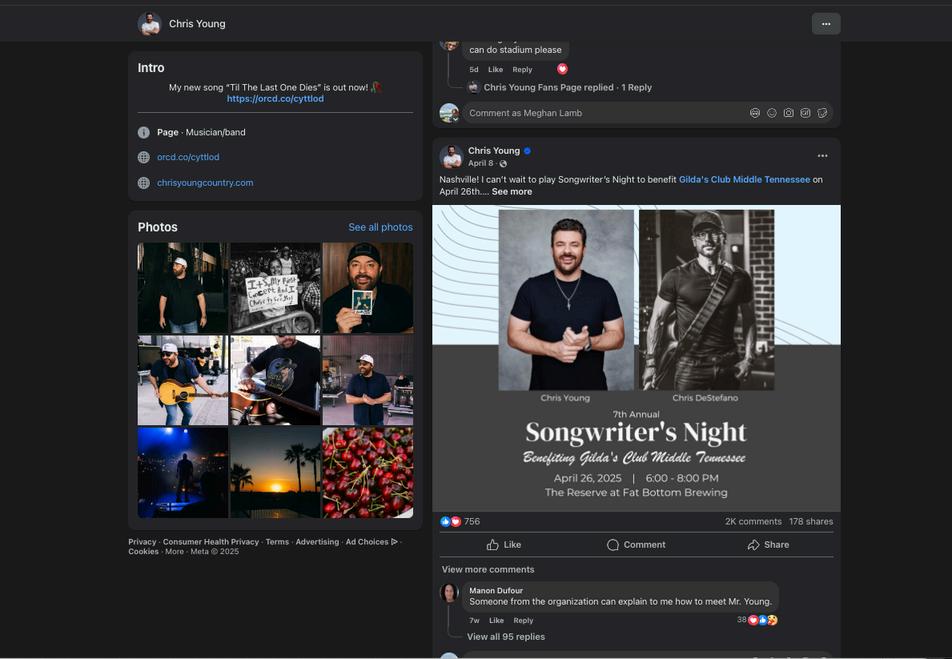This screenshot has width=952, height=659.
Task: Open orcd.co/cyttlod link in page details
Action: (x=188, y=157)
